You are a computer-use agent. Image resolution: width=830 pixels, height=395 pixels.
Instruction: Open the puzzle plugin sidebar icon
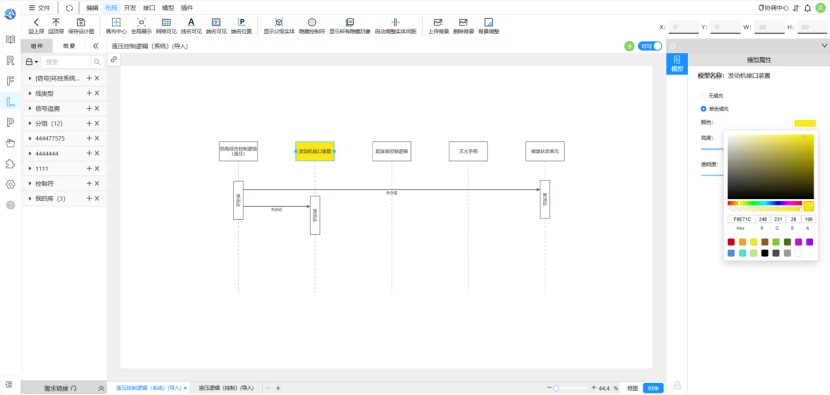(x=10, y=164)
